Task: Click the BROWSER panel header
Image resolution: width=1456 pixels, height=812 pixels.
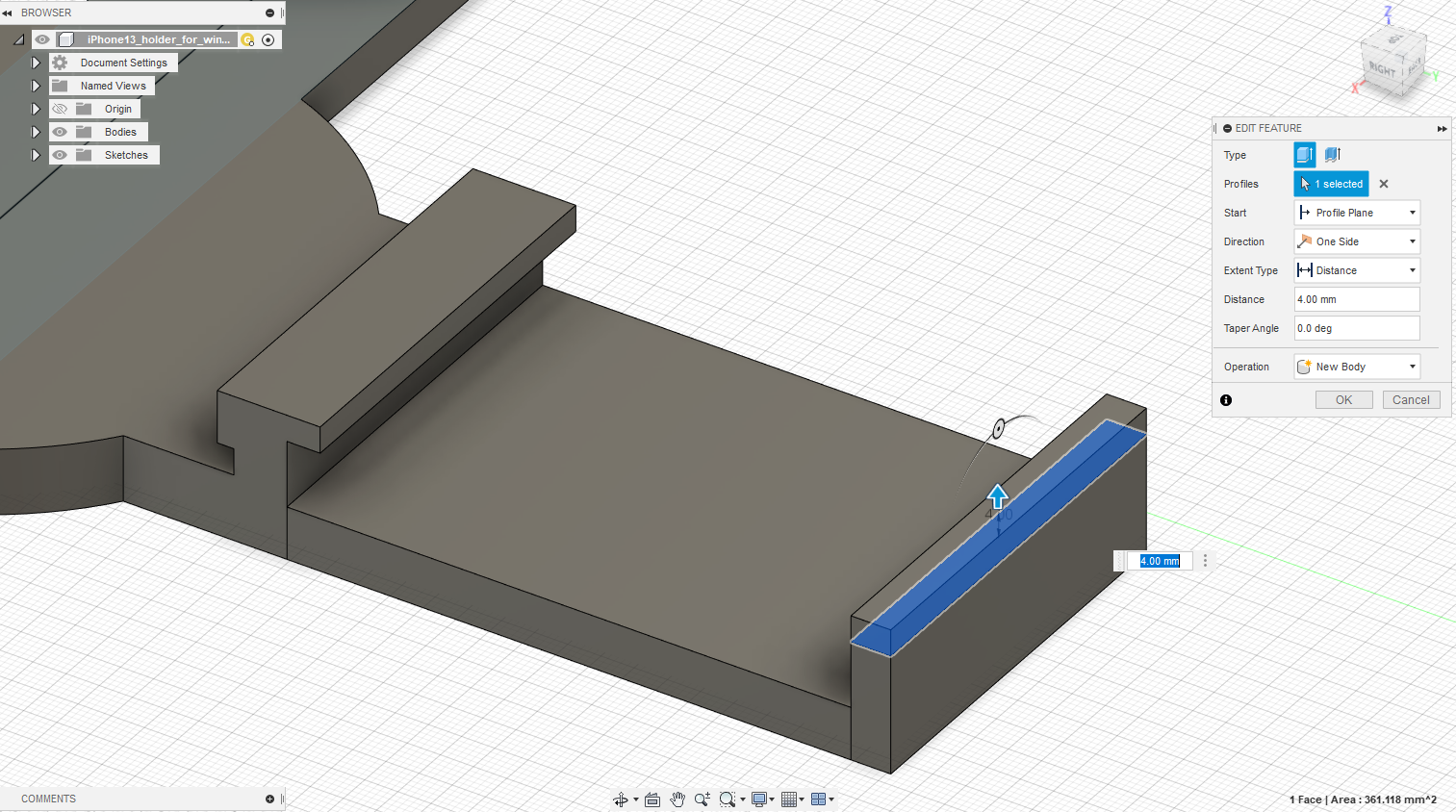Action: point(46,13)
